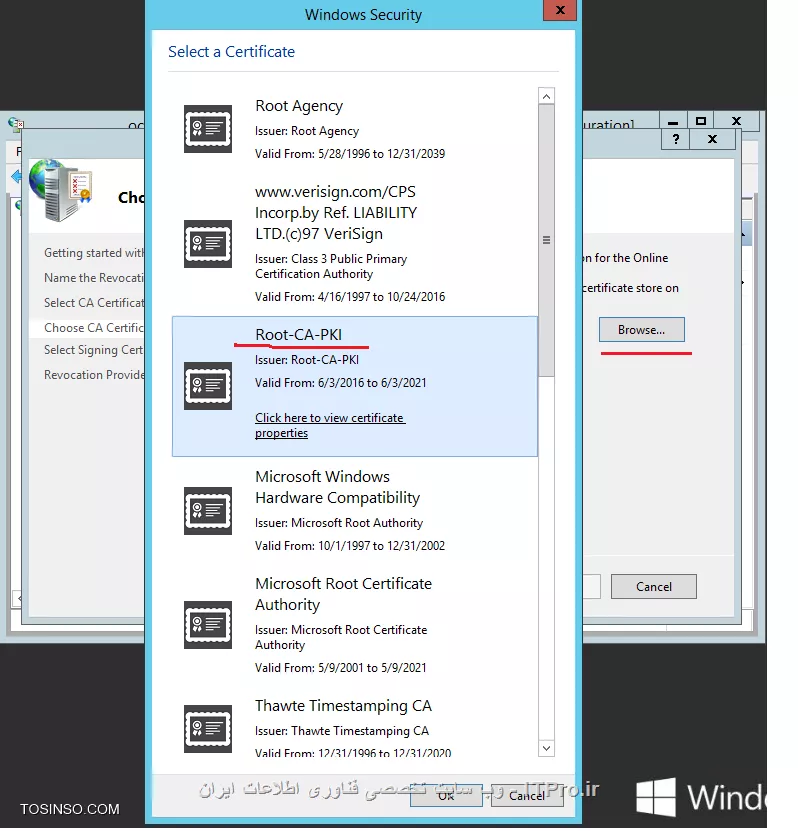Select the Root Agency certificate entry
Screen dimensions: 798x831
click(x=354, y=129)
